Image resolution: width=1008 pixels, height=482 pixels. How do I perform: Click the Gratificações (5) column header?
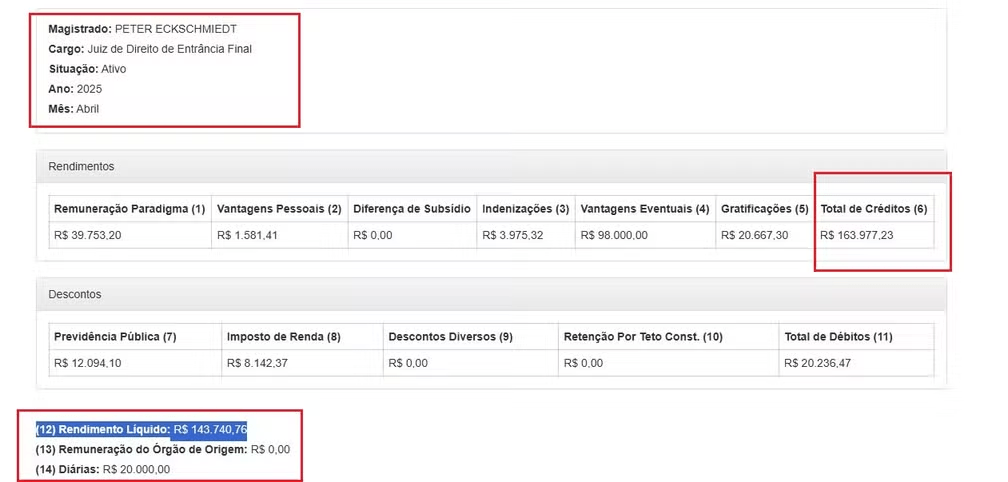[764, 209]
